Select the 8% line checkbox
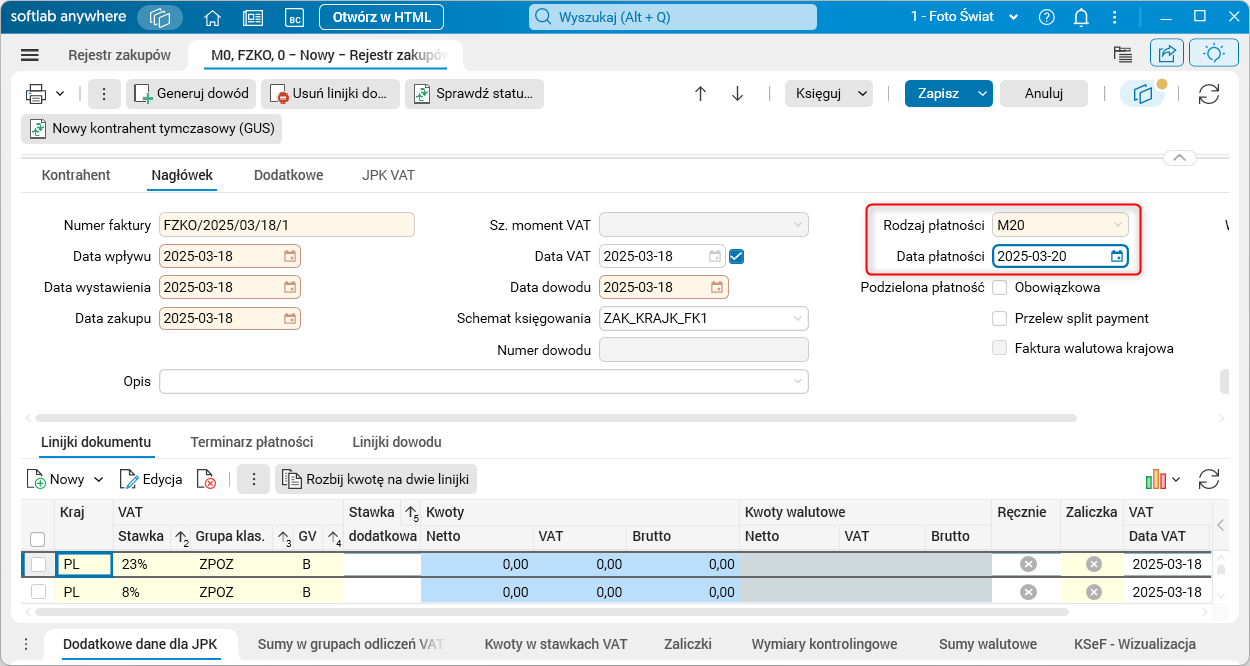This screenshot has width=1250, height=666. [38, 591]
